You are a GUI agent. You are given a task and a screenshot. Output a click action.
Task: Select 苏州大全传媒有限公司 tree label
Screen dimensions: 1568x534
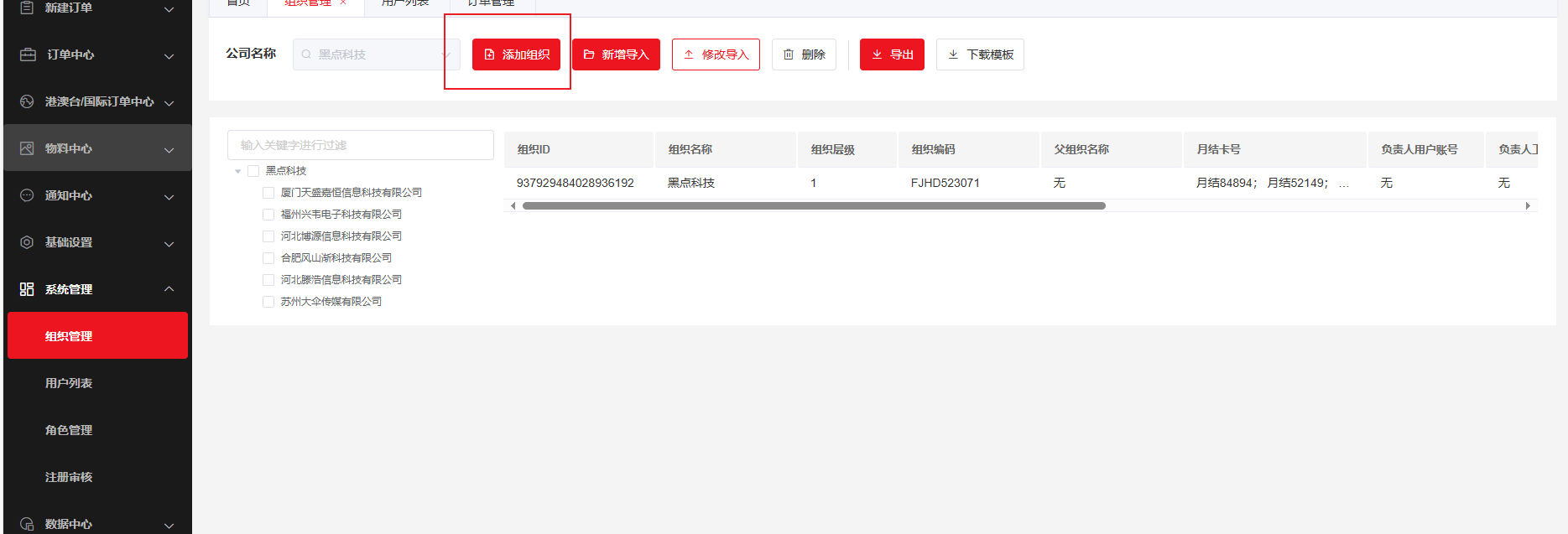[x=331, y=302]
